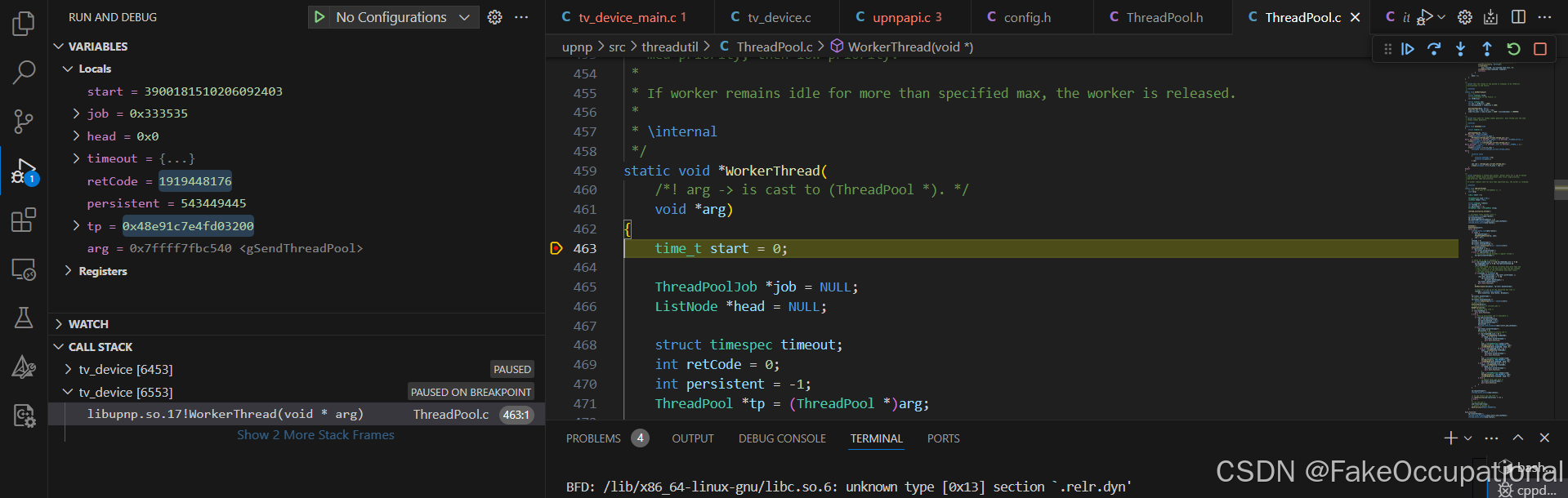Expand the tp variable
1568x498 pixels.
(76, 225)
